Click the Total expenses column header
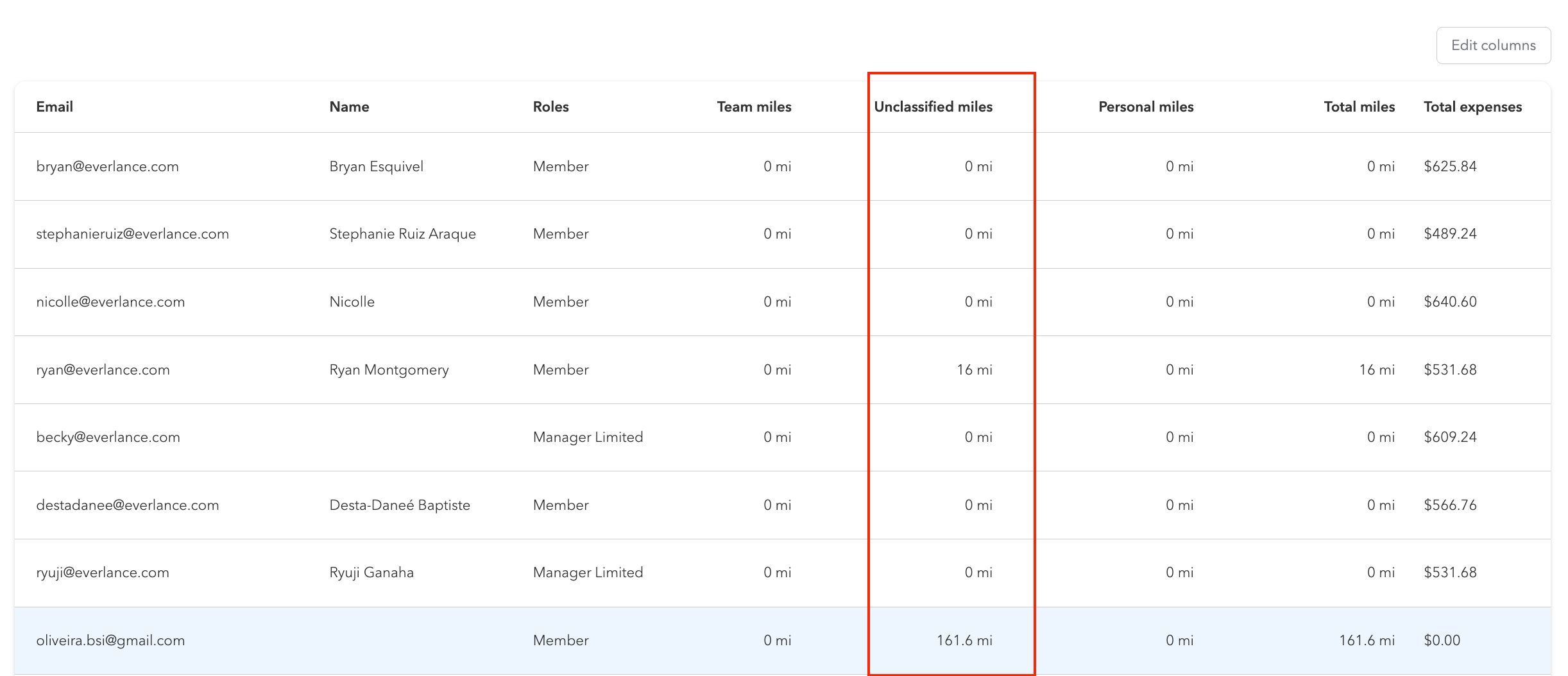The height and width of the screenshot is (676, 1568). point(1472,107)
